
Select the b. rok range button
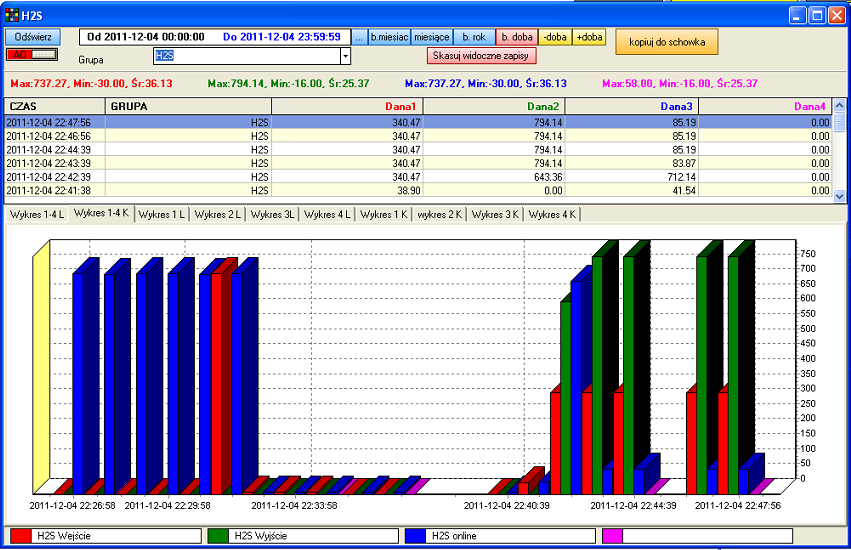point(474,37)
